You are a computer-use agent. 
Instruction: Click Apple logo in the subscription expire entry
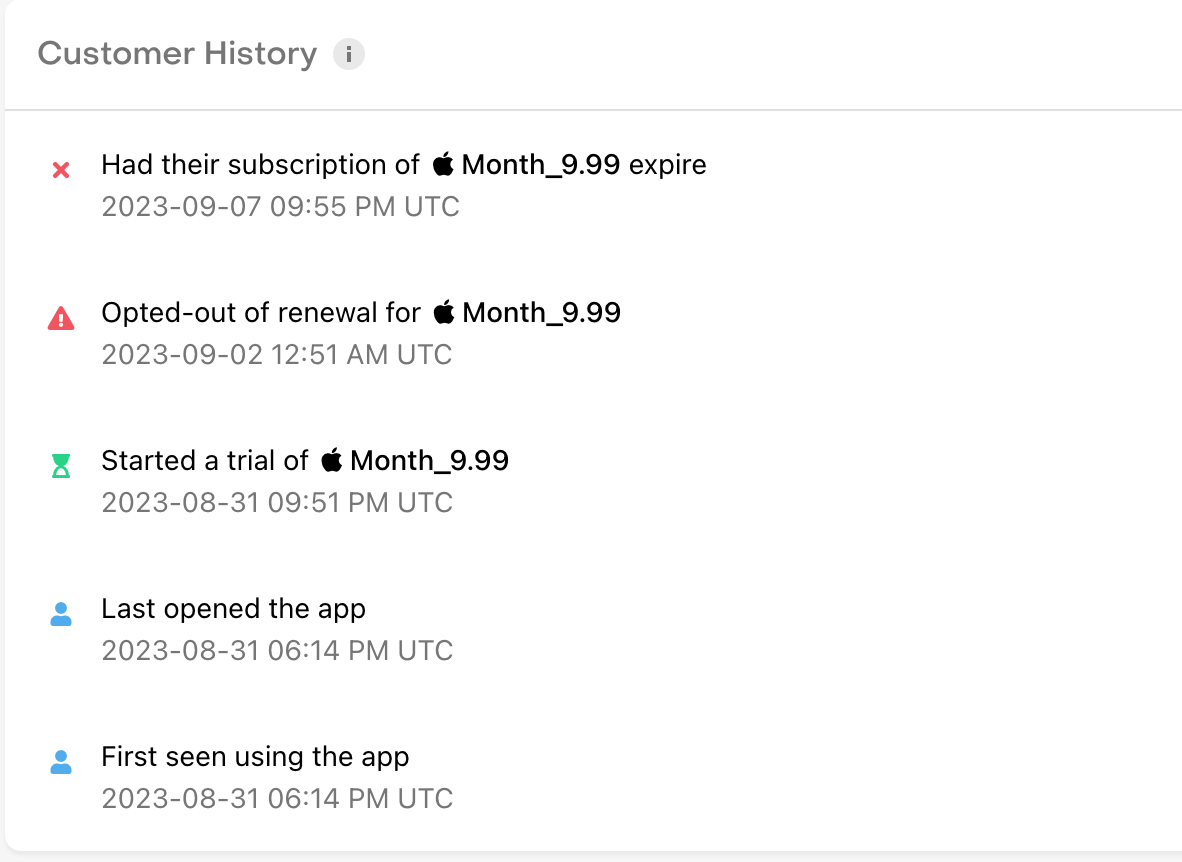coord(443,164)
